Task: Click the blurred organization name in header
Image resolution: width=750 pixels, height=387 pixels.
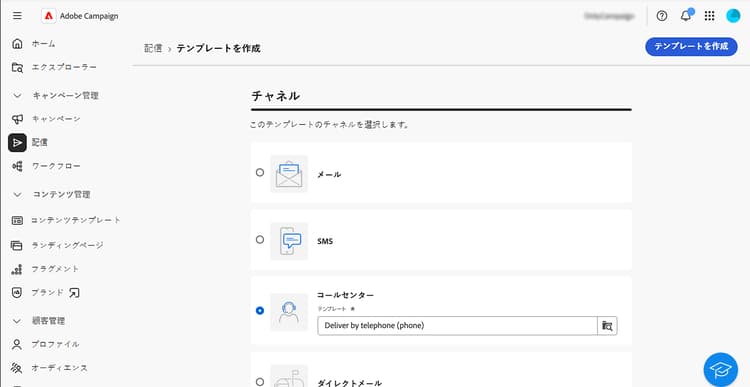Action: (x=609, y=16)
